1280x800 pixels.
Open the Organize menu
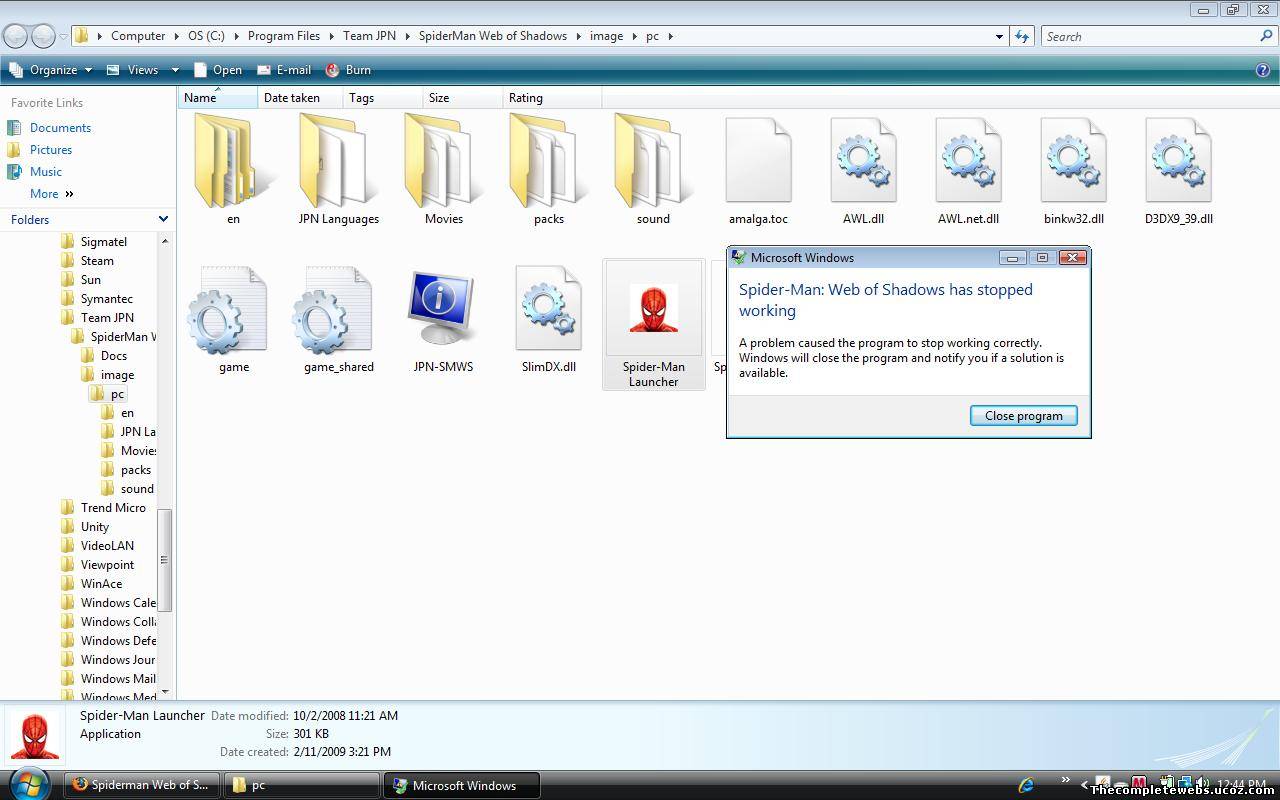(50, 70)
